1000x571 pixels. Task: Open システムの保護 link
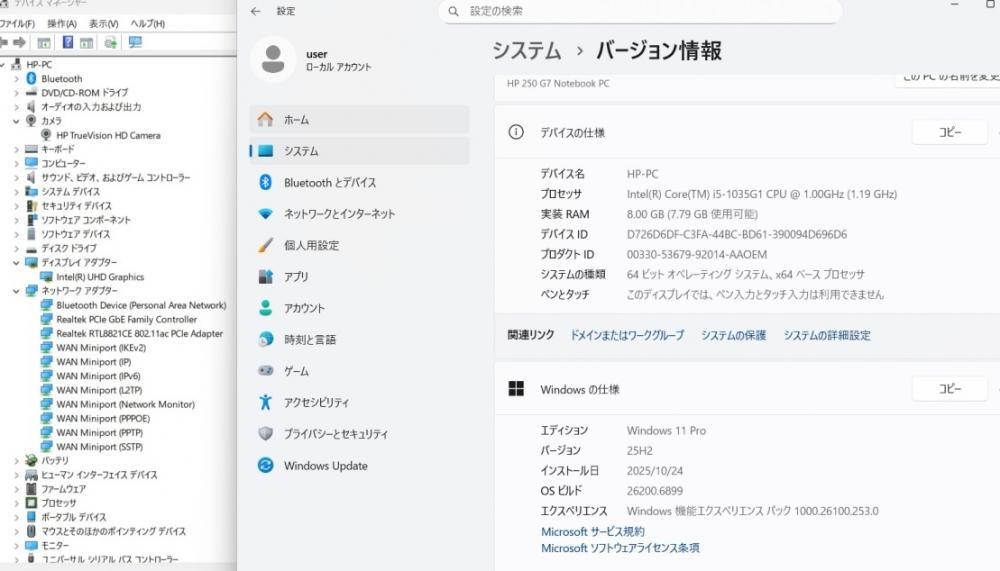coord(733,335)
